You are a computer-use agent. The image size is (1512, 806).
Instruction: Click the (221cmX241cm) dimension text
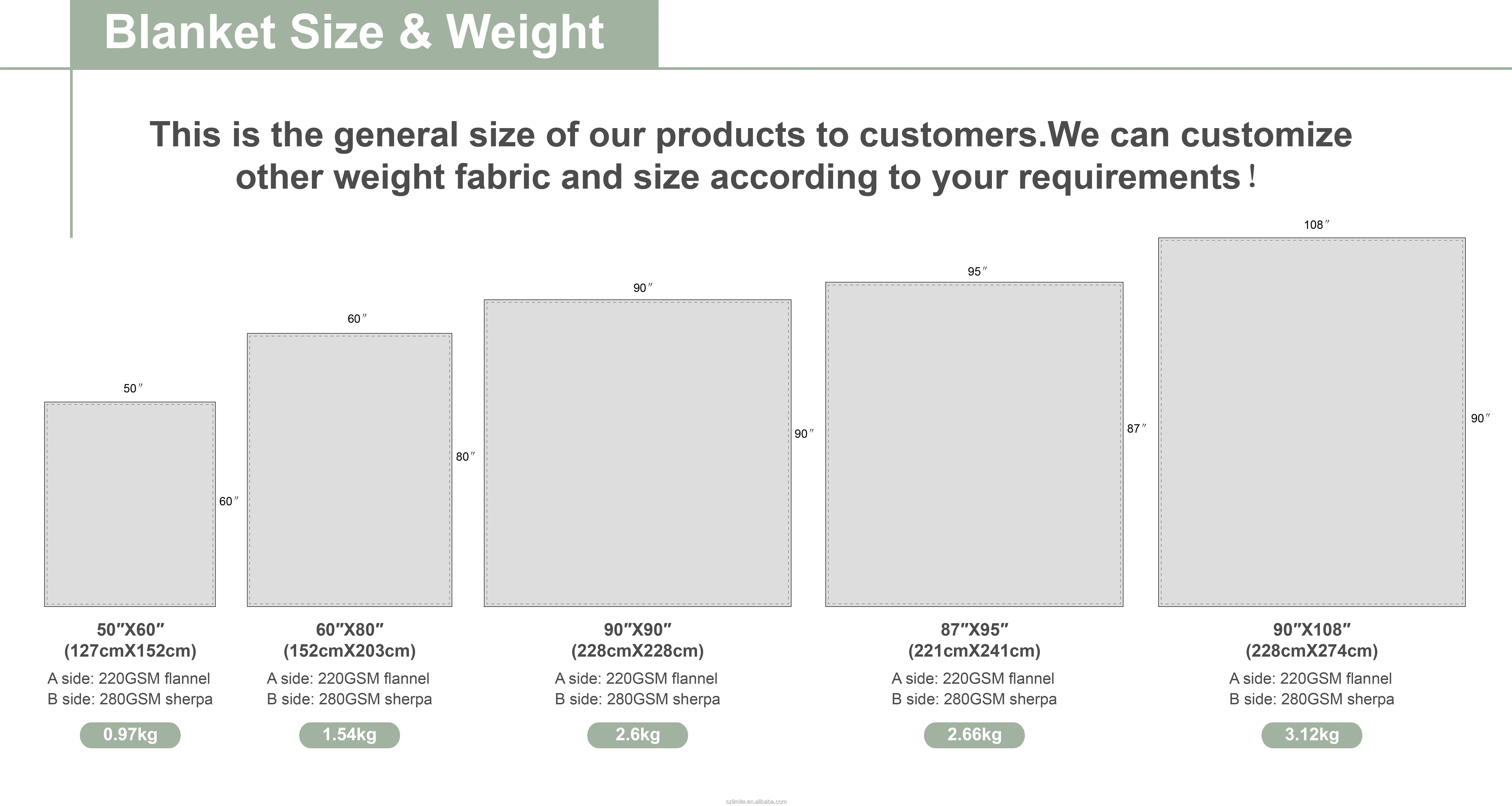[974, 651]
